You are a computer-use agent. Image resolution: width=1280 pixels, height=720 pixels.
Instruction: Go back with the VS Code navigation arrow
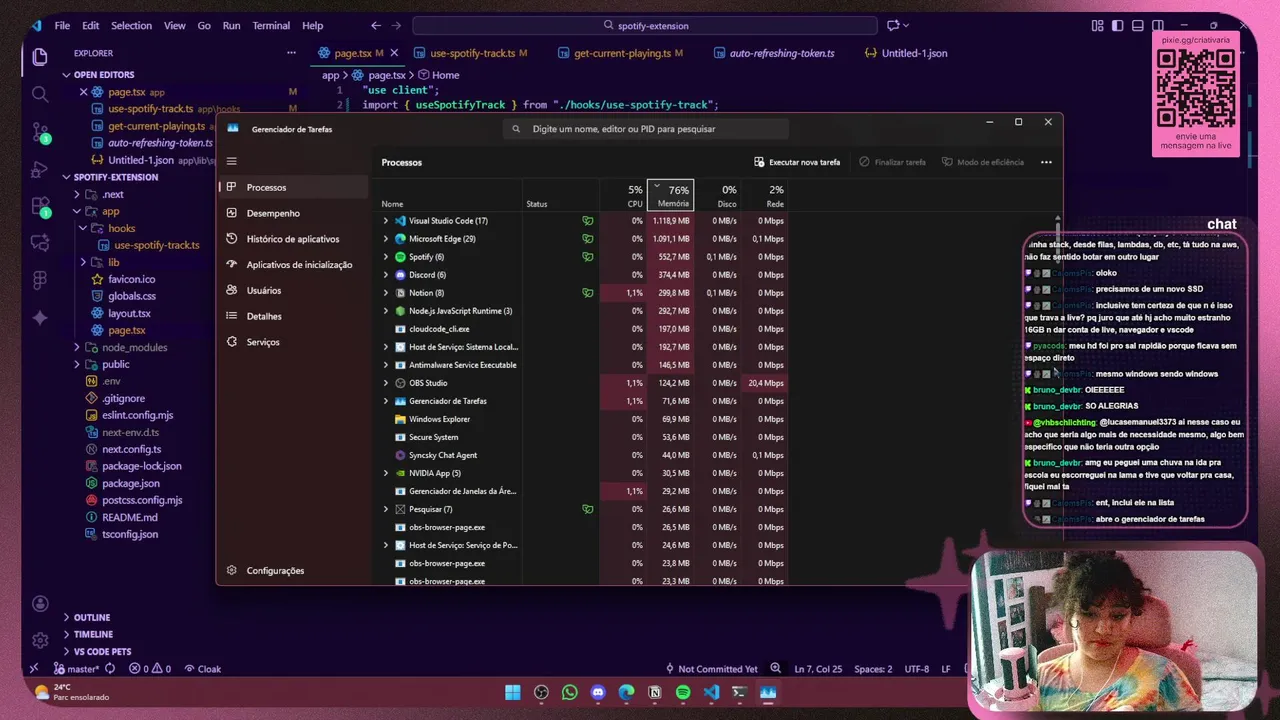click(x=376, y=25)
